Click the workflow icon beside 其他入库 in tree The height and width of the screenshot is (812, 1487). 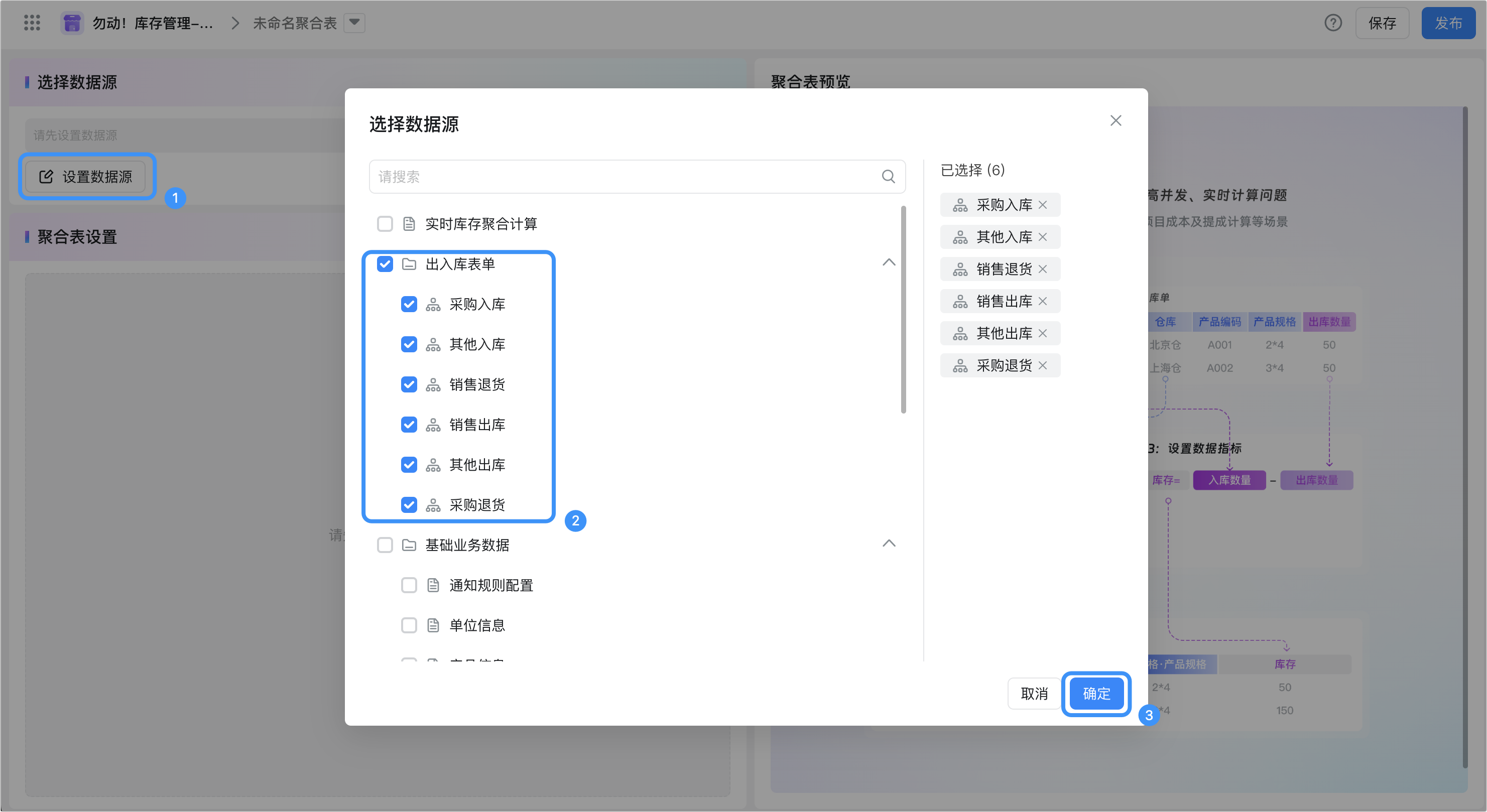click(x=433, y=345)
